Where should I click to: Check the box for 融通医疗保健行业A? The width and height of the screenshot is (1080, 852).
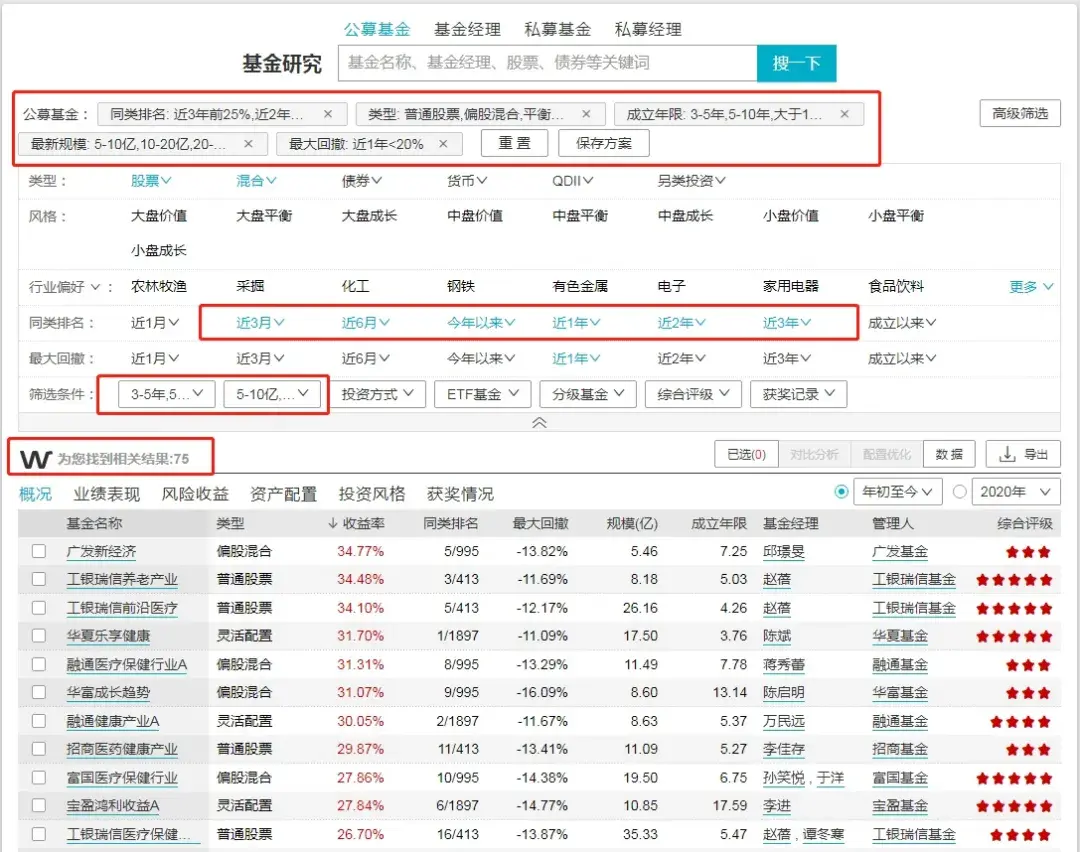(39, 664)
